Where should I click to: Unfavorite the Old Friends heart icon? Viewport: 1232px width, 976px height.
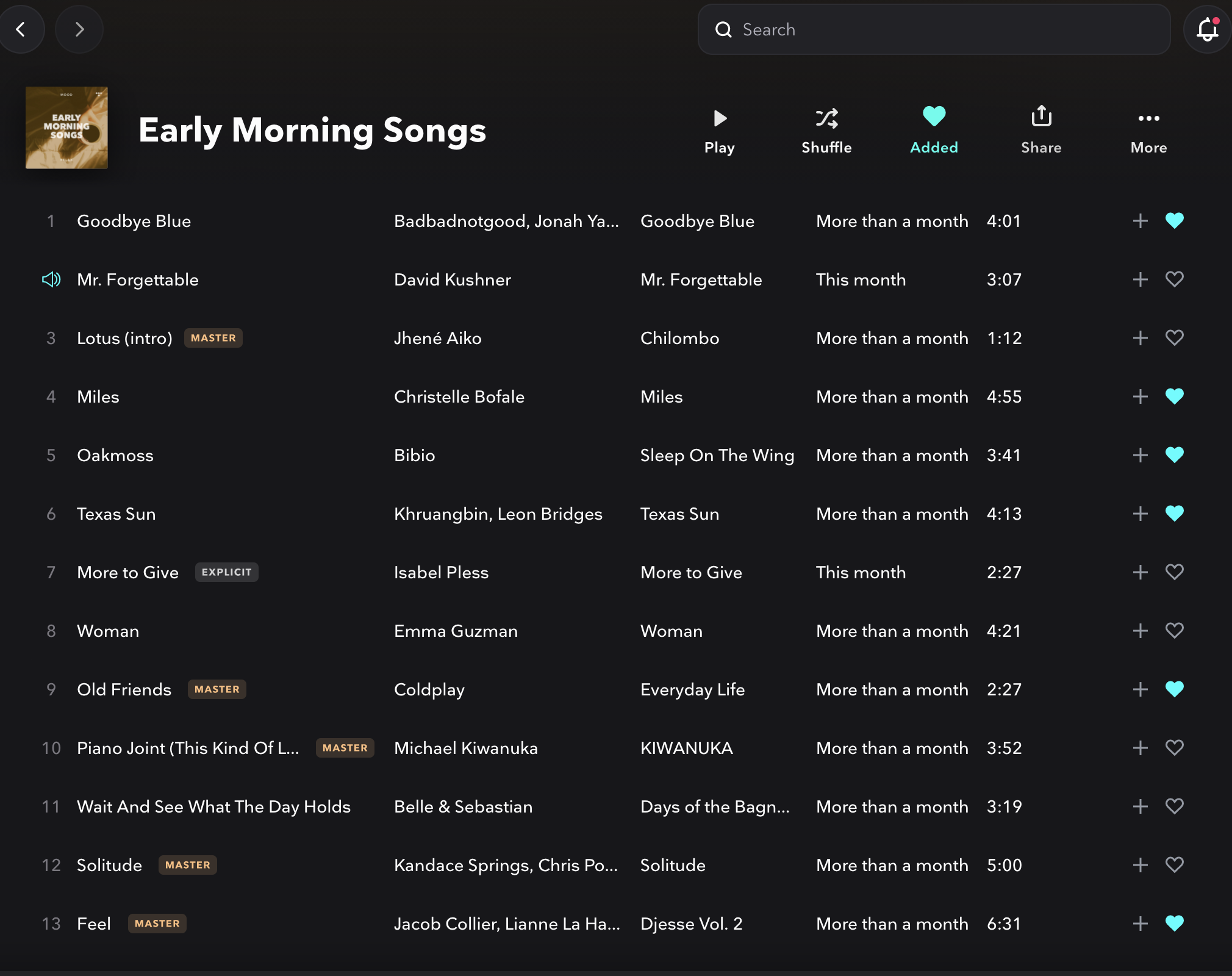(1174, 689)
